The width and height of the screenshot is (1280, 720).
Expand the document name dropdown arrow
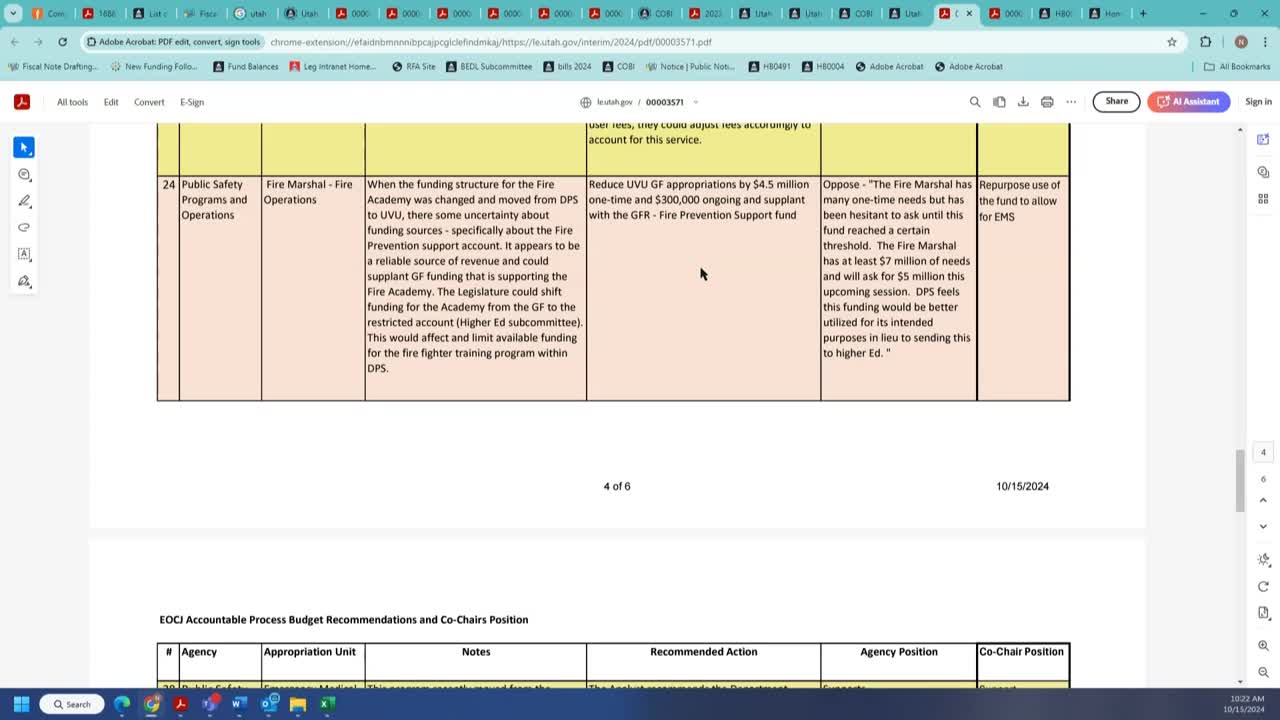click(695, 102)
